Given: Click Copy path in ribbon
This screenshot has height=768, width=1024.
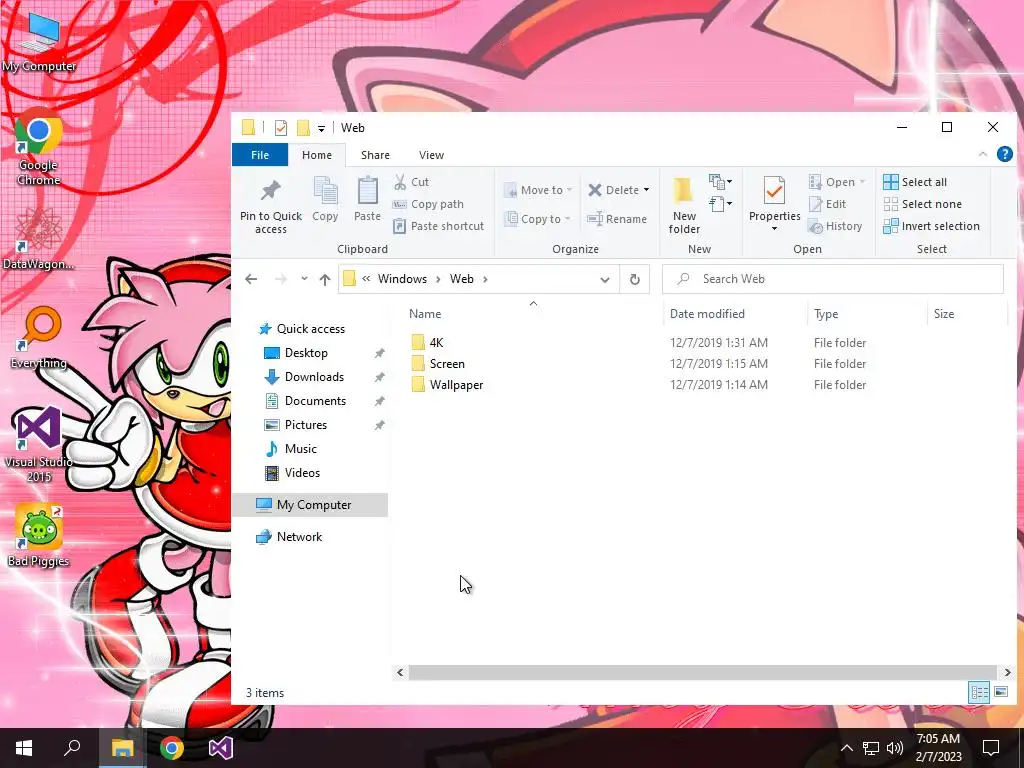Looking at the screenshot, I should tap(428, 204).
